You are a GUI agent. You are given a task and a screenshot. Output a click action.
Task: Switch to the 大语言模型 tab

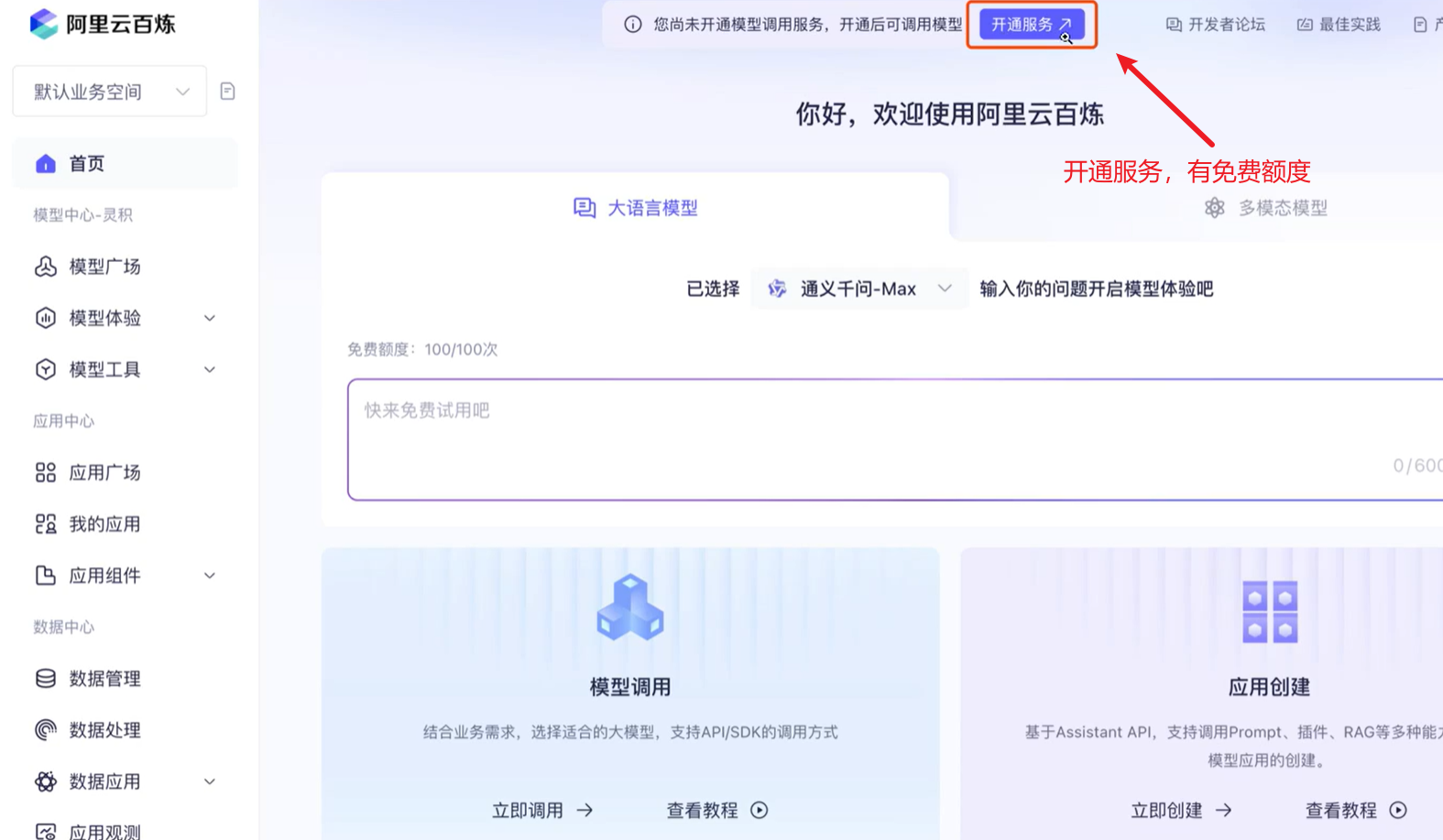coord(635,208)
